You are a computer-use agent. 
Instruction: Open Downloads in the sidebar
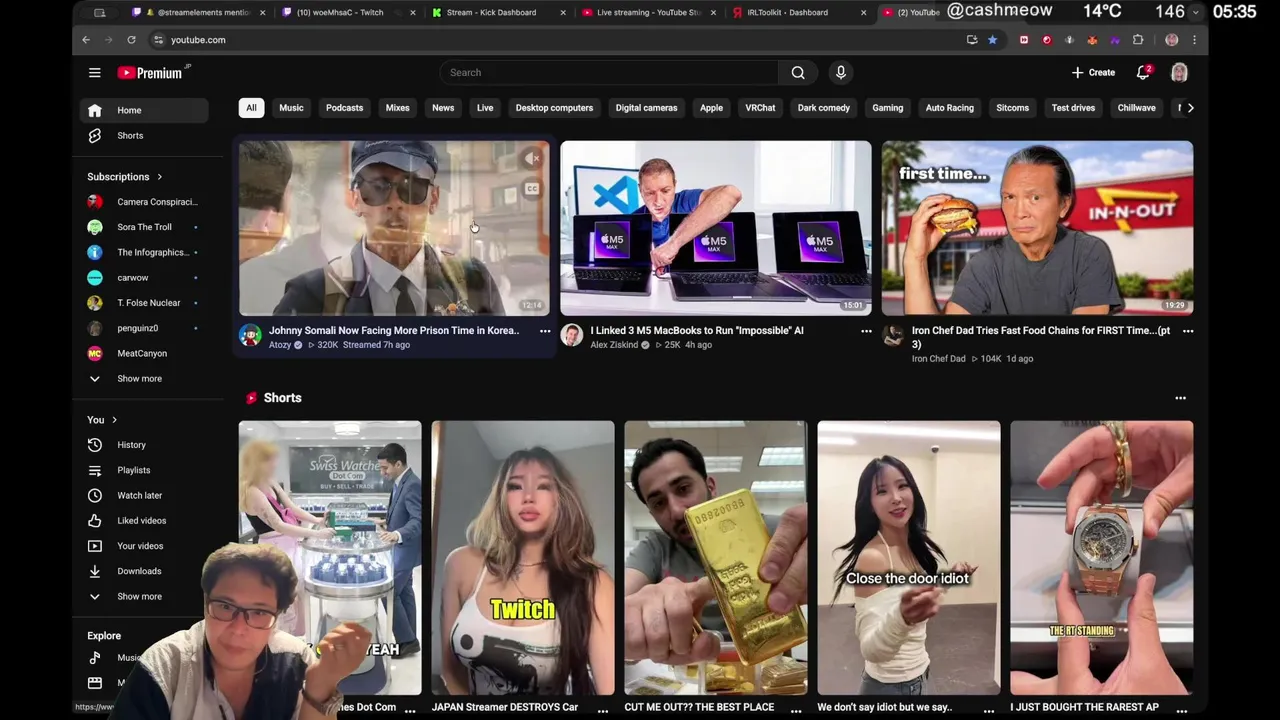point(144,571)
